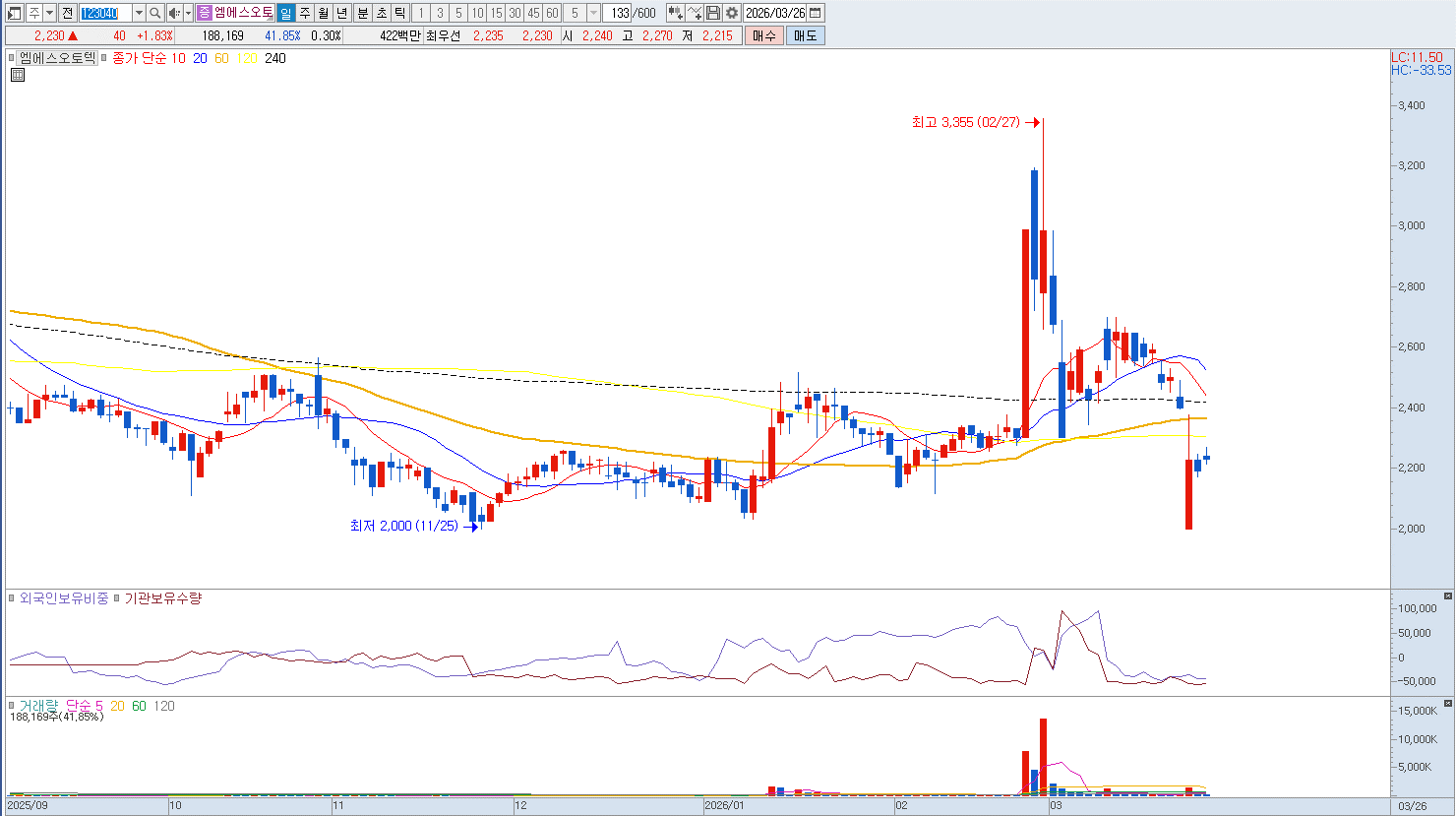Viewport: 1456px width, 816px height.
Task: Open the stock code history dropdown
Action: pos(138,13)
